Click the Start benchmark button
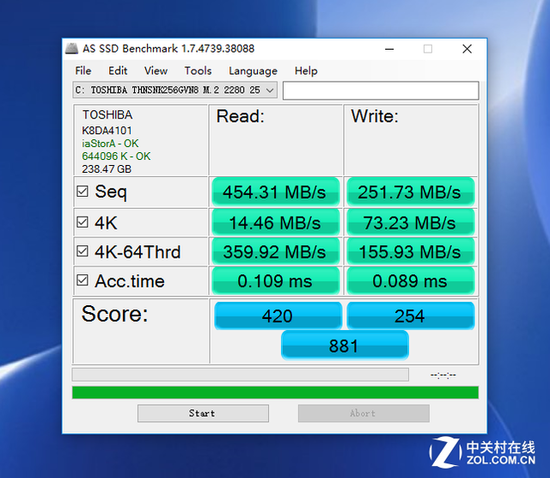 coord(203,413)
